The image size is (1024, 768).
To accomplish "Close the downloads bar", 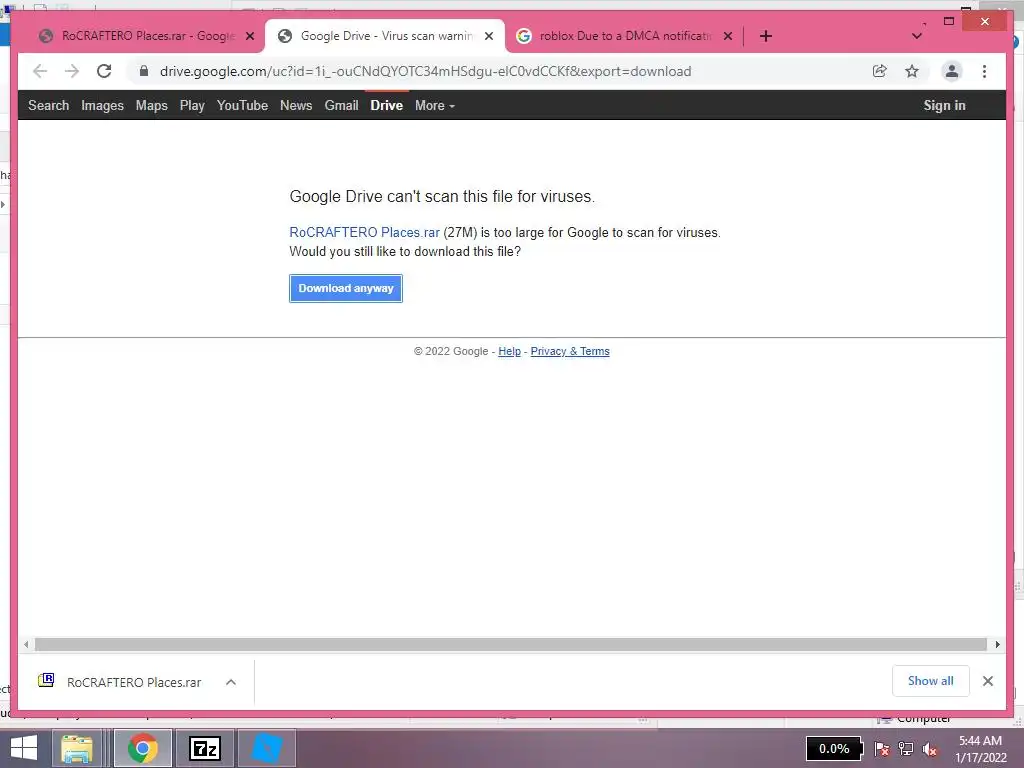I will pyautogui.click(x=988, y=681).
